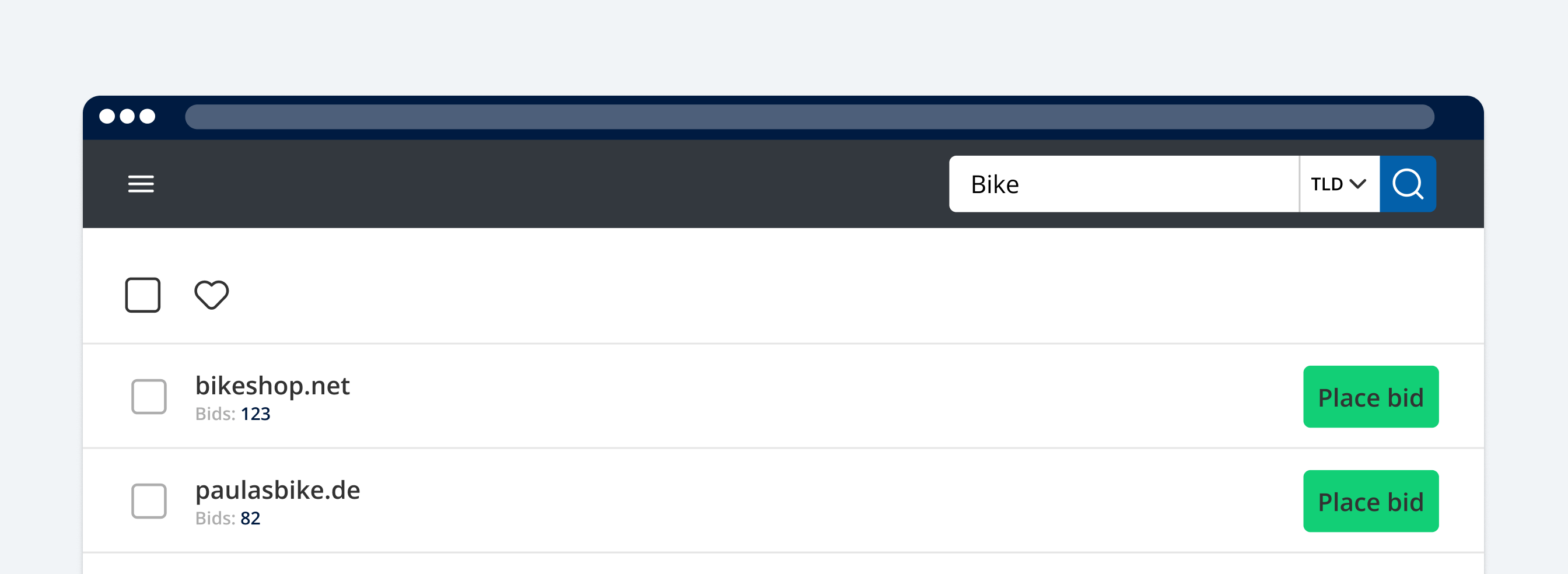The image size is (1568, 574).
Task: Click the magnifying glass search button
Action: click(1408, 184)
